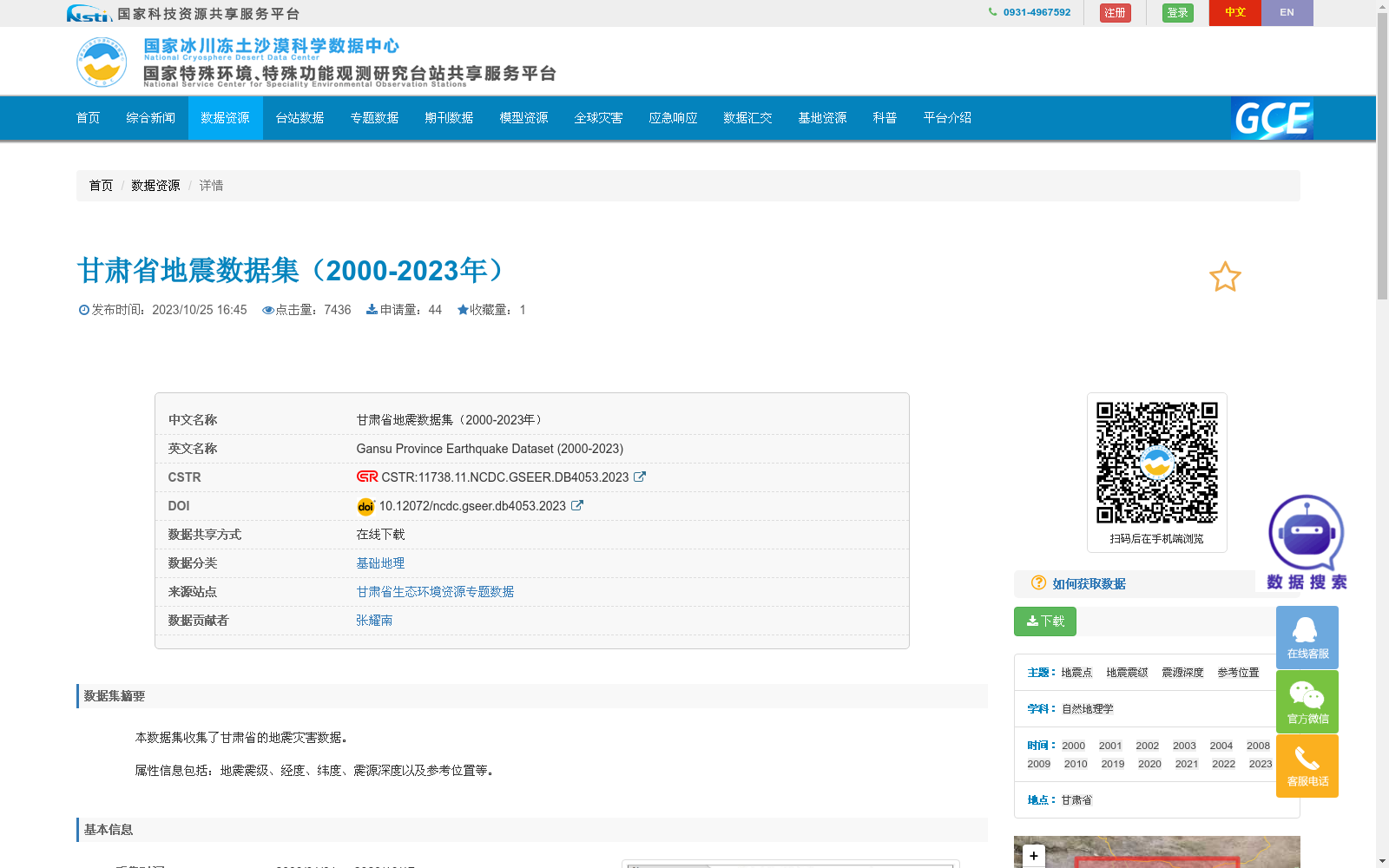Open the 期刊数据 menu item
This screenshot has width=1389, height=868.
[x=450, y=118]
